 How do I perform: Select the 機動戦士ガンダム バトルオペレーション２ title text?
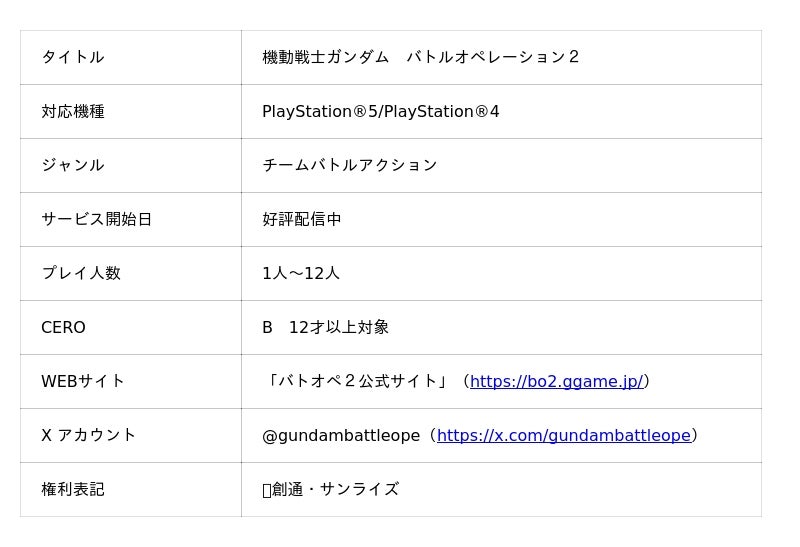coord(420,57)
